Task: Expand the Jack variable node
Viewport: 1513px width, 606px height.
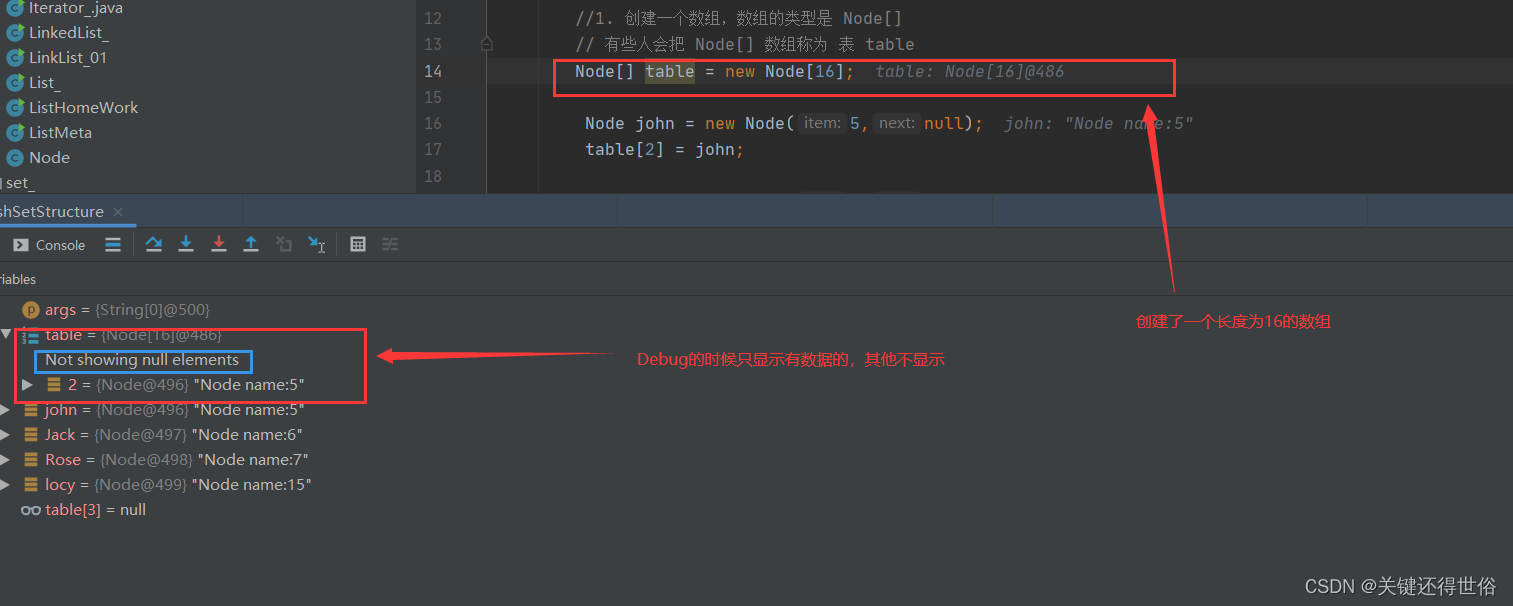Action: [x=7, y=434]
